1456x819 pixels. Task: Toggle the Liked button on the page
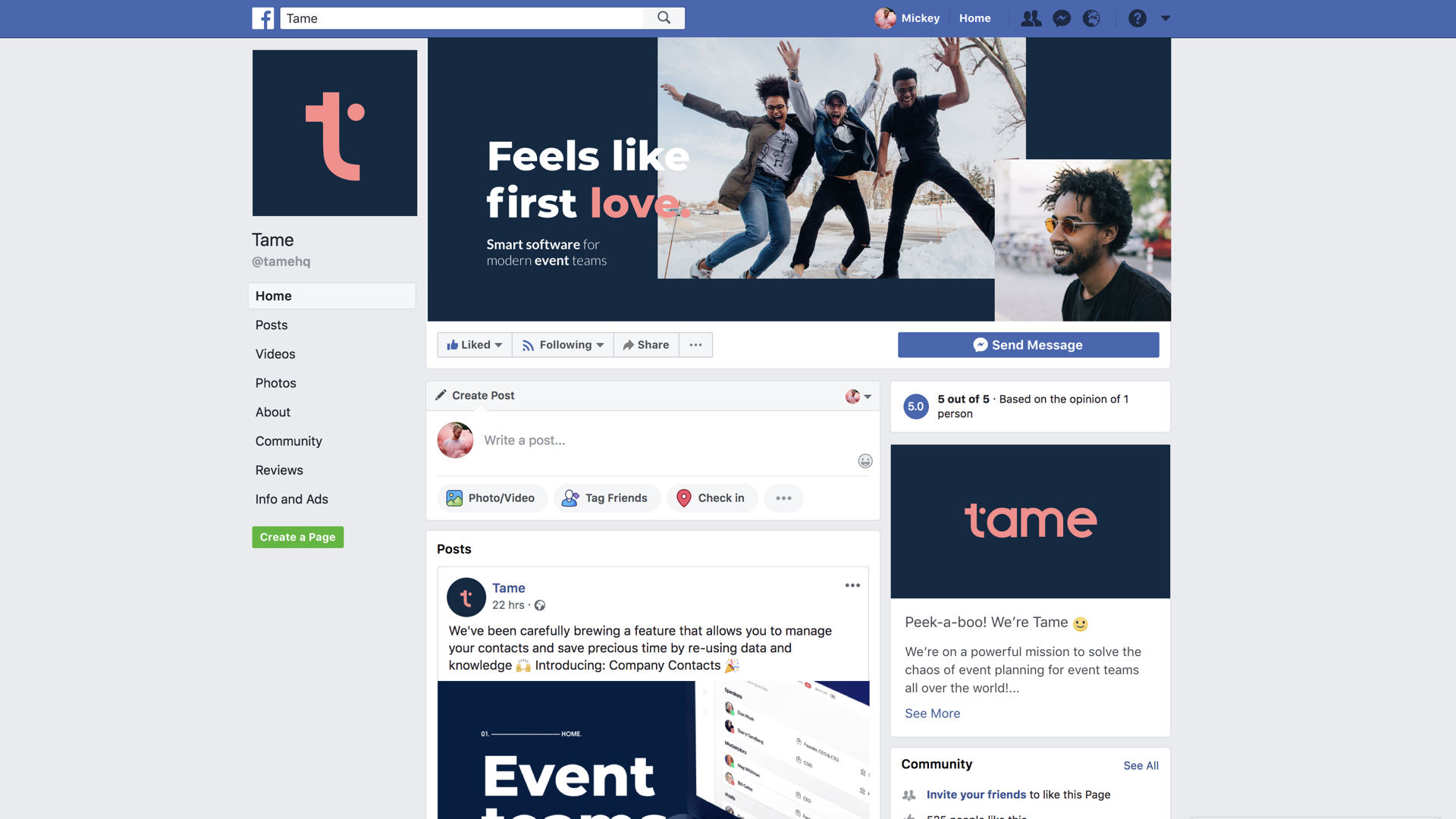(x=475, y=345)
